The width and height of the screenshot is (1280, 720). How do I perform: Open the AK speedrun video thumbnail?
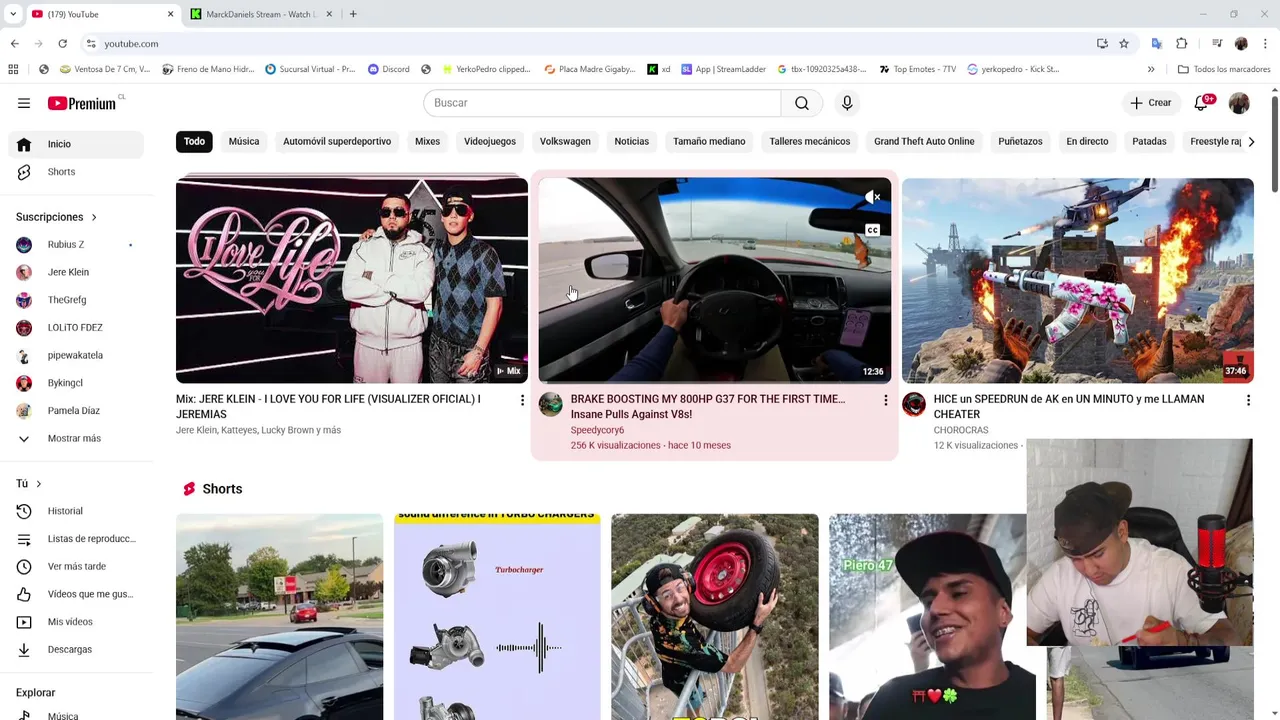coord(1078,280)
